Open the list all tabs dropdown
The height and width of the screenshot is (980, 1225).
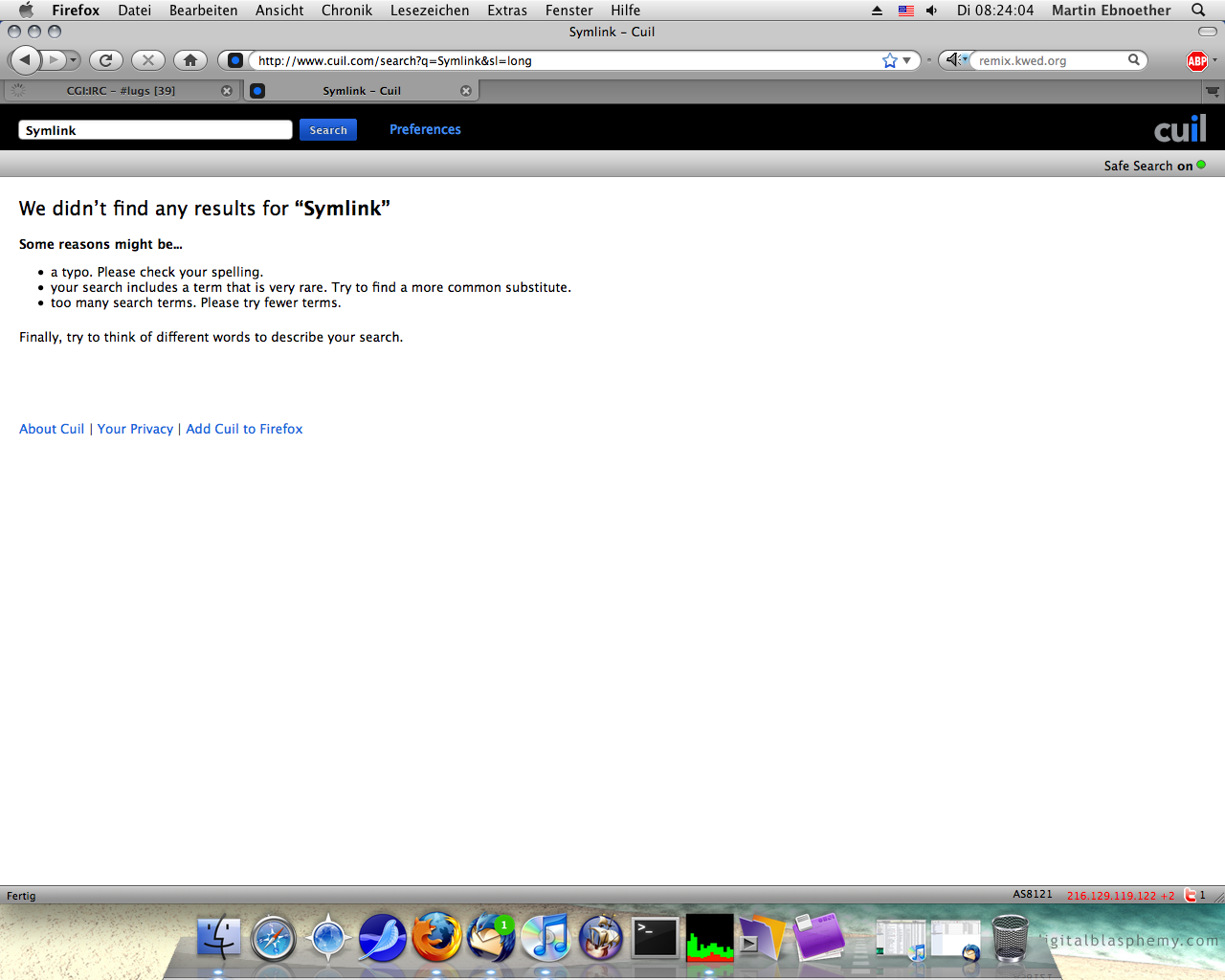pos(1213,92)
